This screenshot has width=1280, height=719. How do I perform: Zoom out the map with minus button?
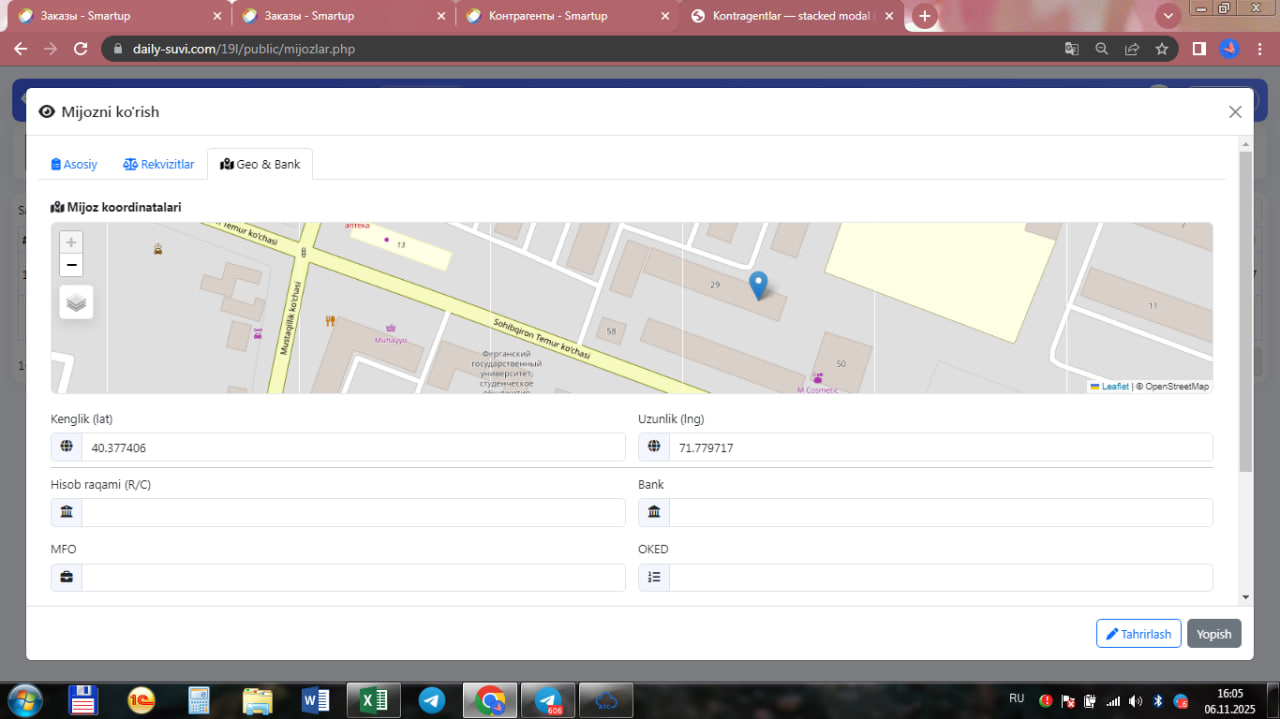(x=71, y=265)
